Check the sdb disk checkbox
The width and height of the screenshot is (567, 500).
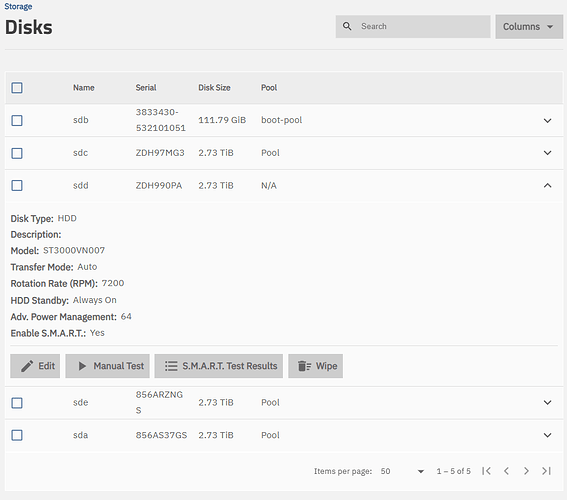click(17, 120)
